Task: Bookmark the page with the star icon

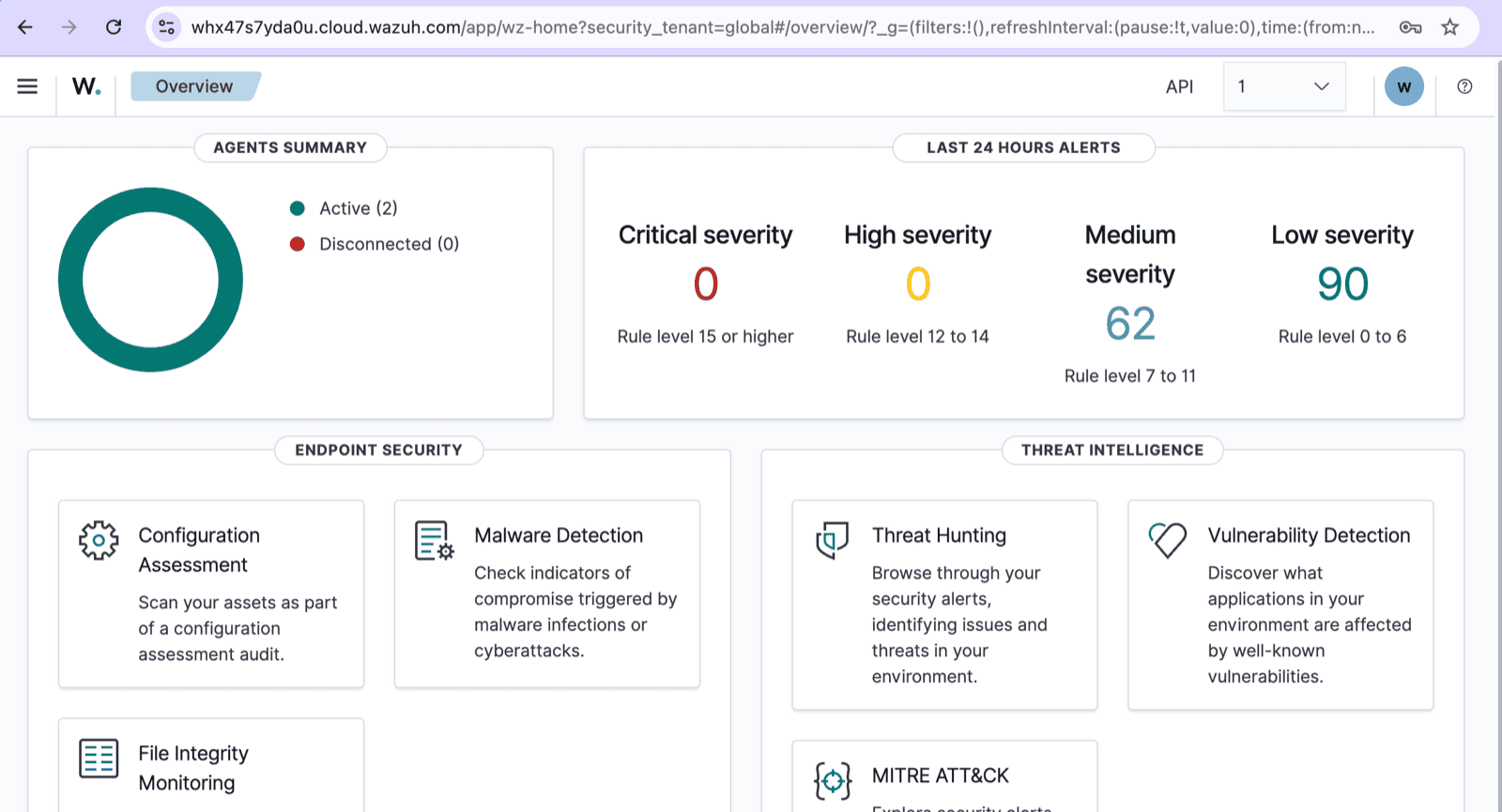Action: (x=1450, y=27)
